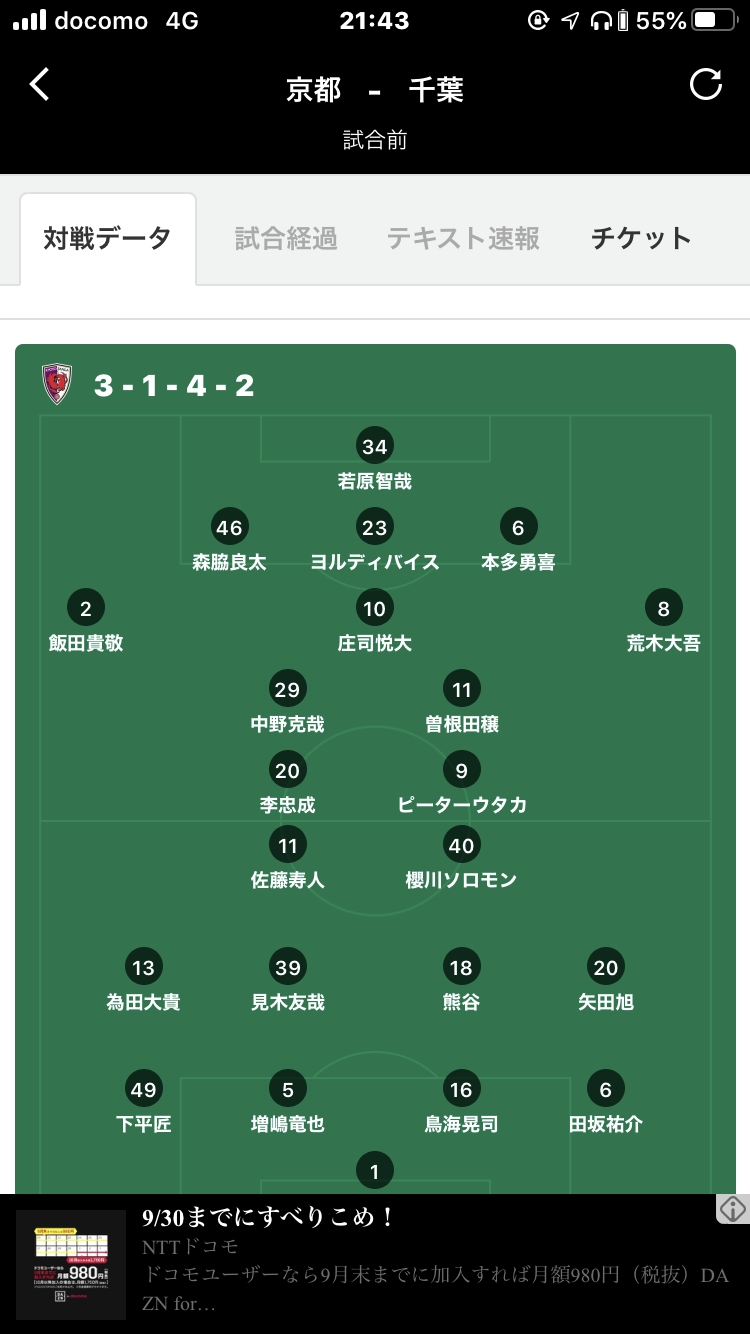The width and height of the screenshot is (750, 1334).
Task: Tap the Kyoto Sanga club crest
Action: pos(57,384)
